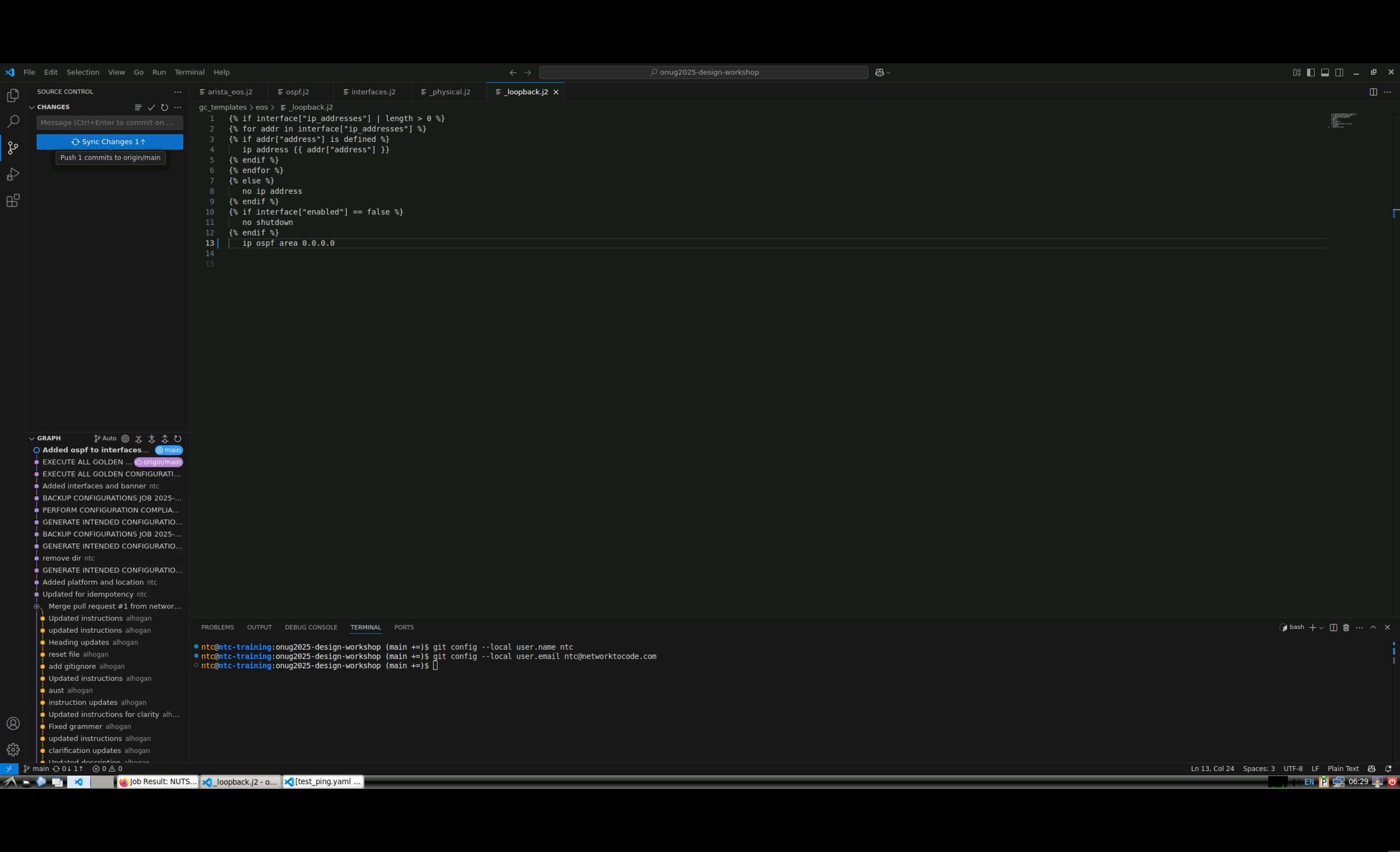
Task: Refresh the Changes list
Action: point(164,107)
